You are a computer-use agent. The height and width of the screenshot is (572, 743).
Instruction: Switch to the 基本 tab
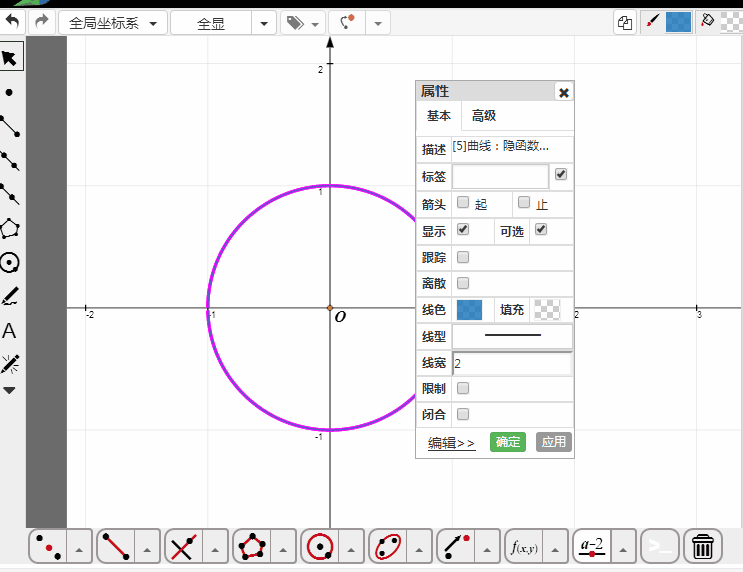(439, 116)
